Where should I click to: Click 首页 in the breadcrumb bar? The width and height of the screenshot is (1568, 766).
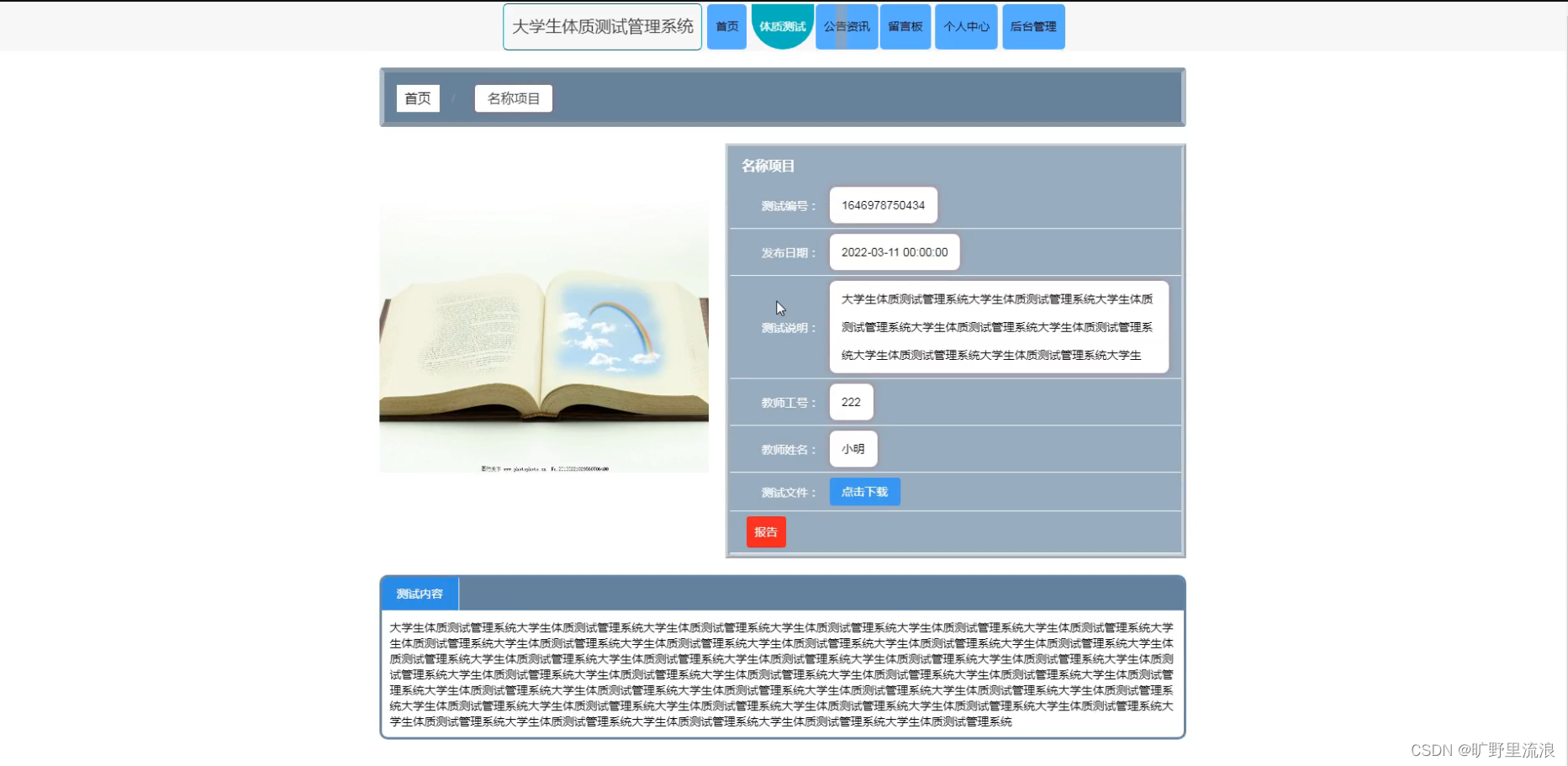418,98
